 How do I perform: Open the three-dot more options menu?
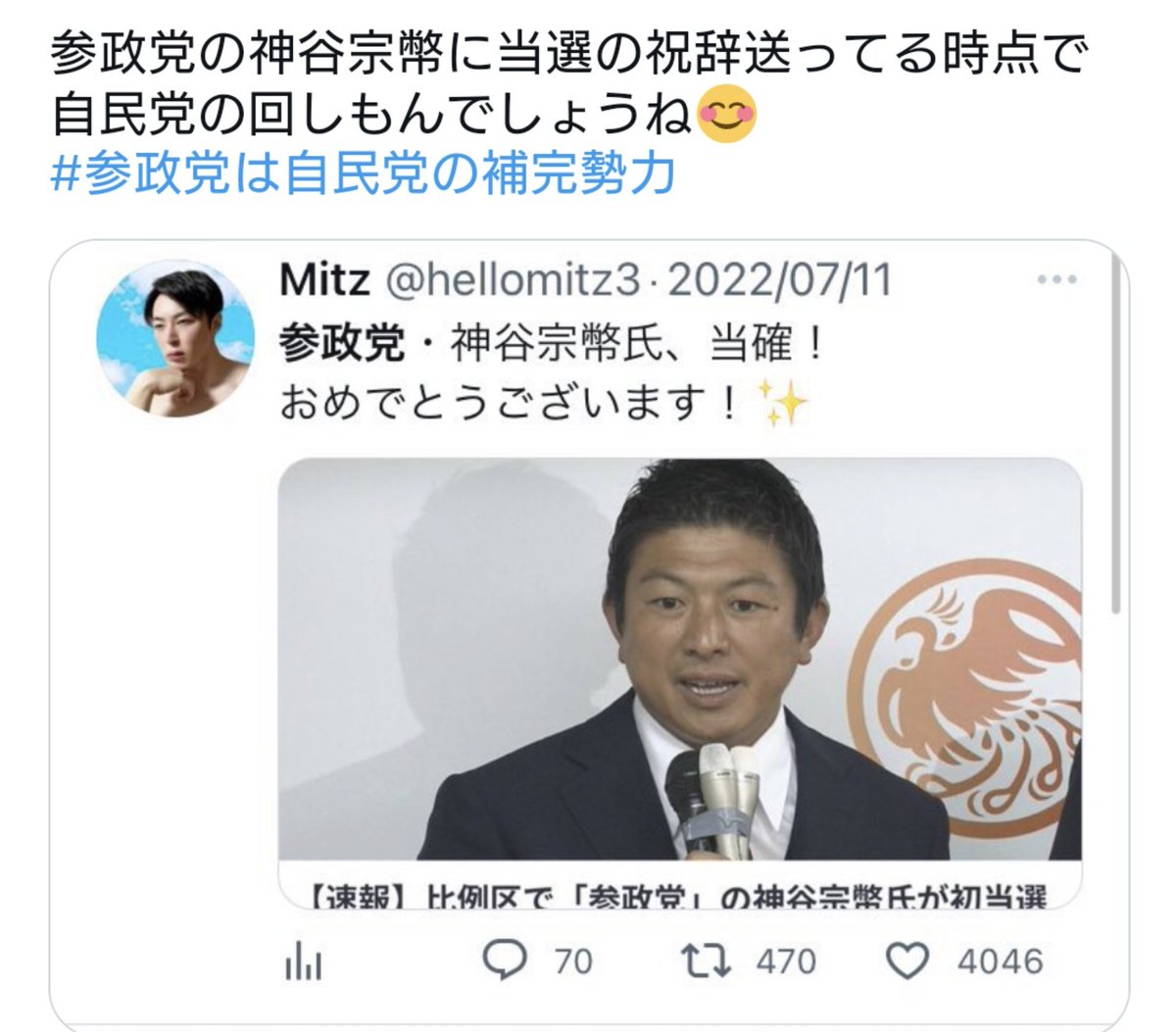(1056, 280)
